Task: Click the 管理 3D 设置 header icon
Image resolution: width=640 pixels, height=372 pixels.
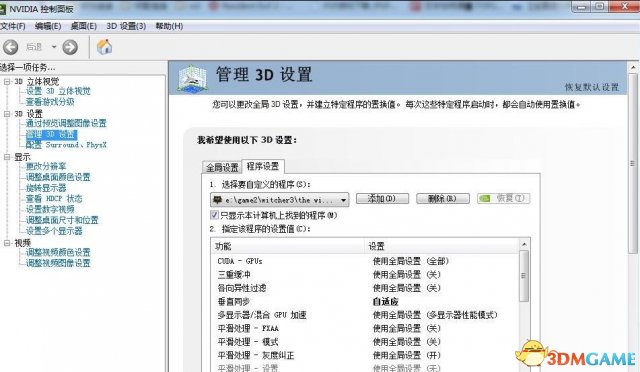Action: click(193, 78)
